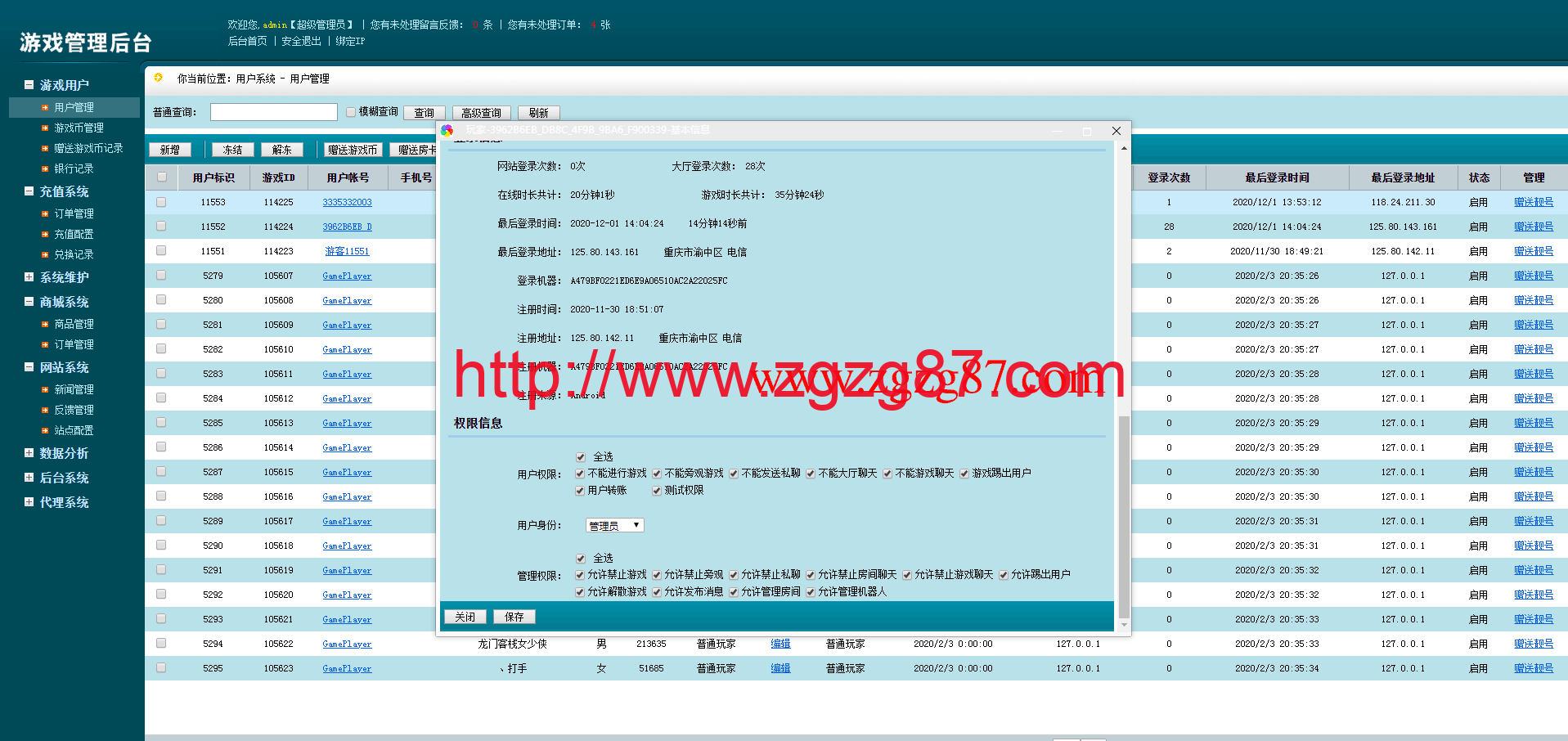Uncheck the 不能进行游戏 user permission
The width and height of the screenshot is (1568, 741).
580,474
